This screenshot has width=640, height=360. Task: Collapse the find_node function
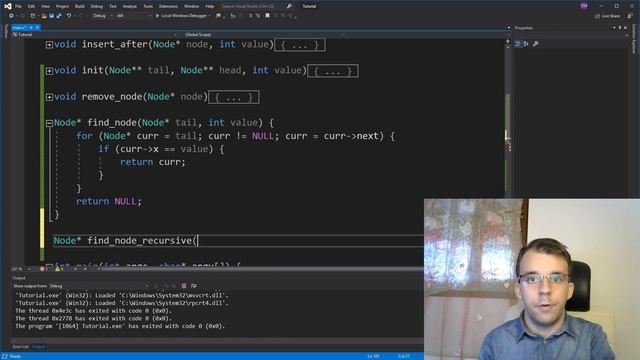pyautogui.click(x=49, y=123)
